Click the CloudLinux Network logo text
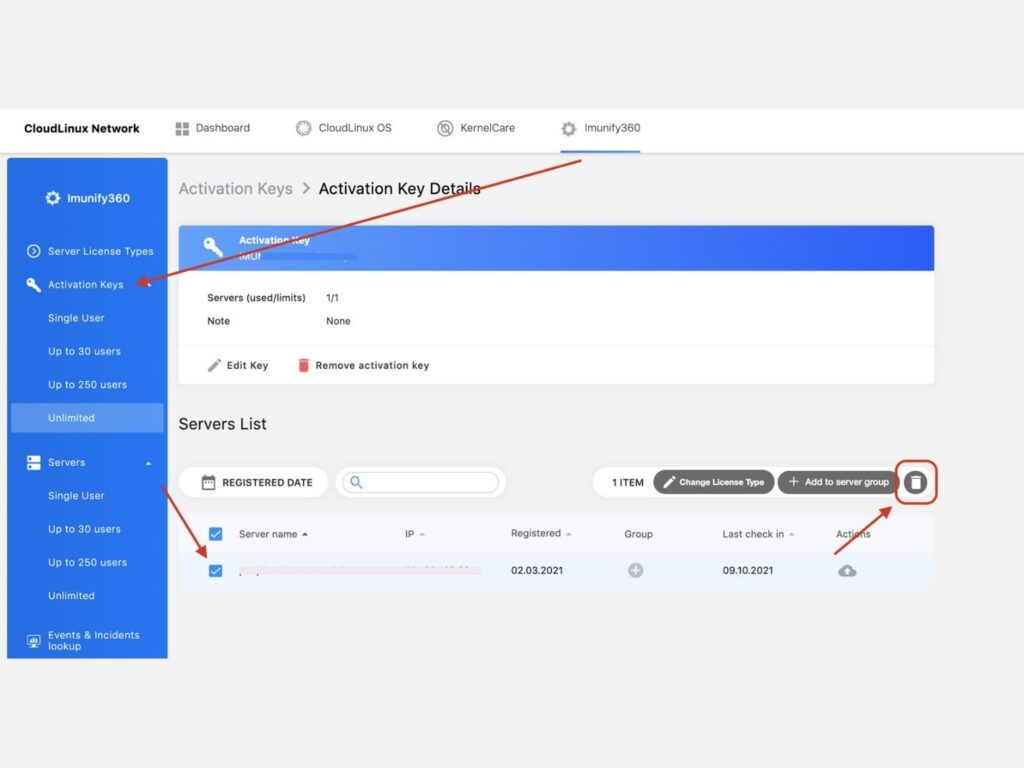Screen dimensions: 1024x768 point(82,129)
